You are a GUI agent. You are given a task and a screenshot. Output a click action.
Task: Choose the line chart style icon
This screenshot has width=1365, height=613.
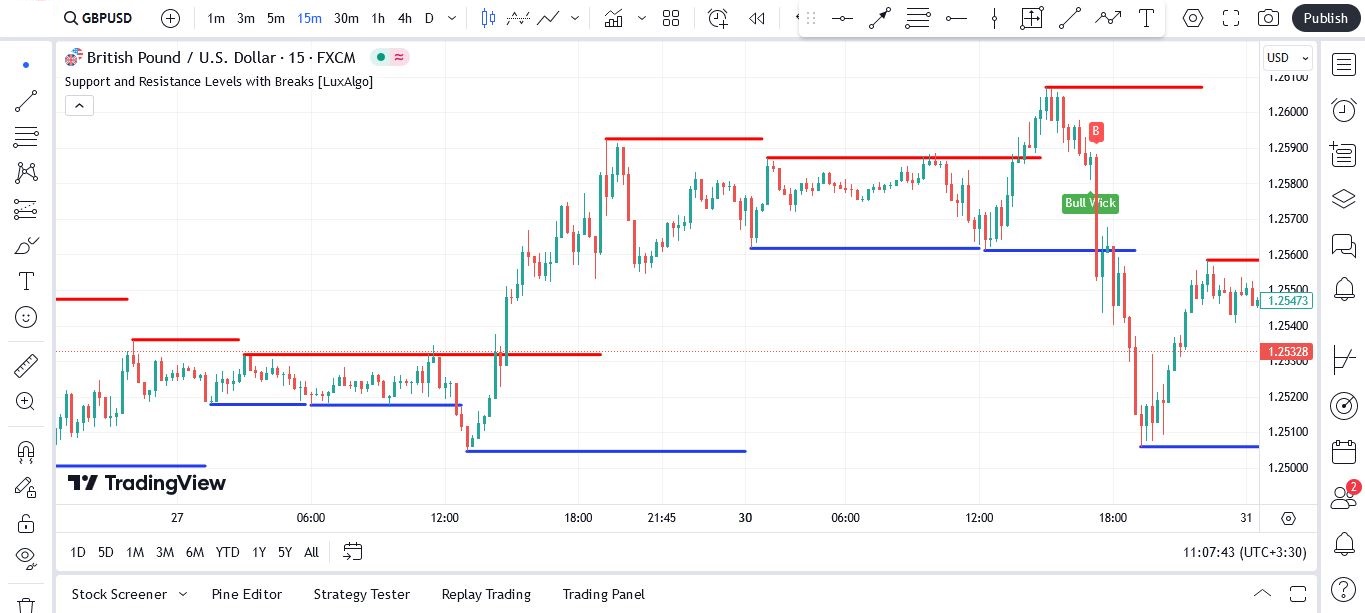(x=548, y=18)
